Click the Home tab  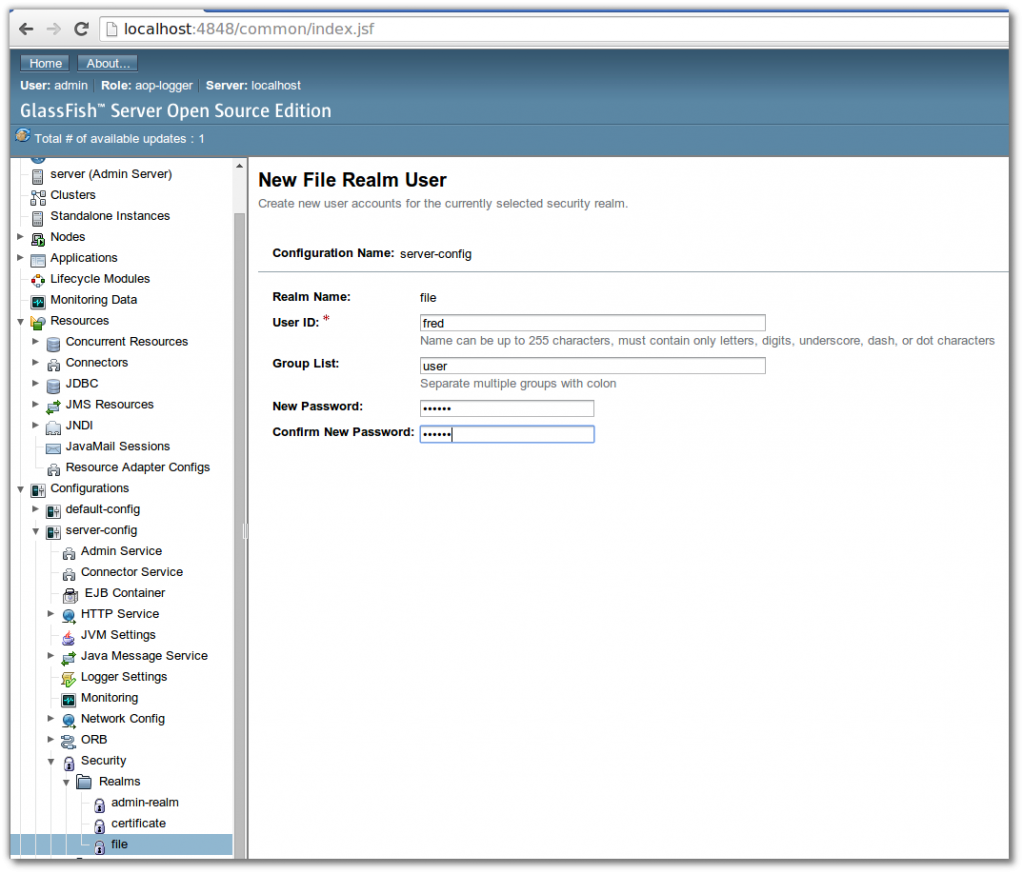44,62
